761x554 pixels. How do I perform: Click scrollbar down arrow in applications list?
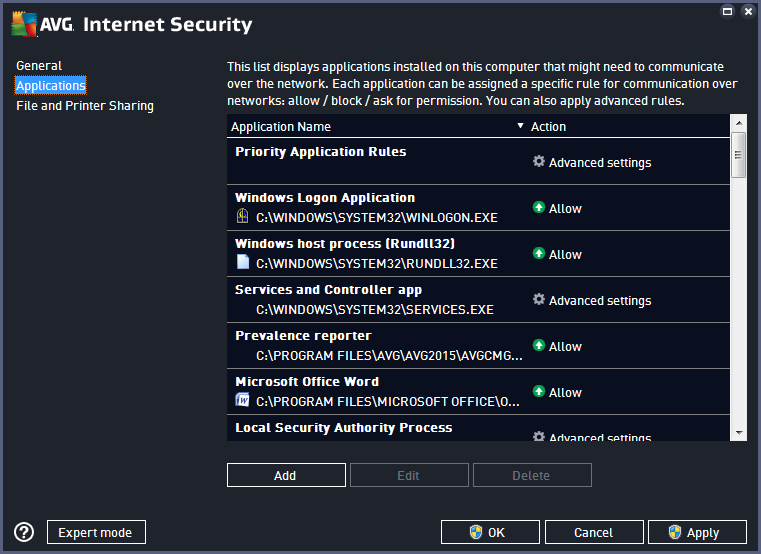pos(739,433)
